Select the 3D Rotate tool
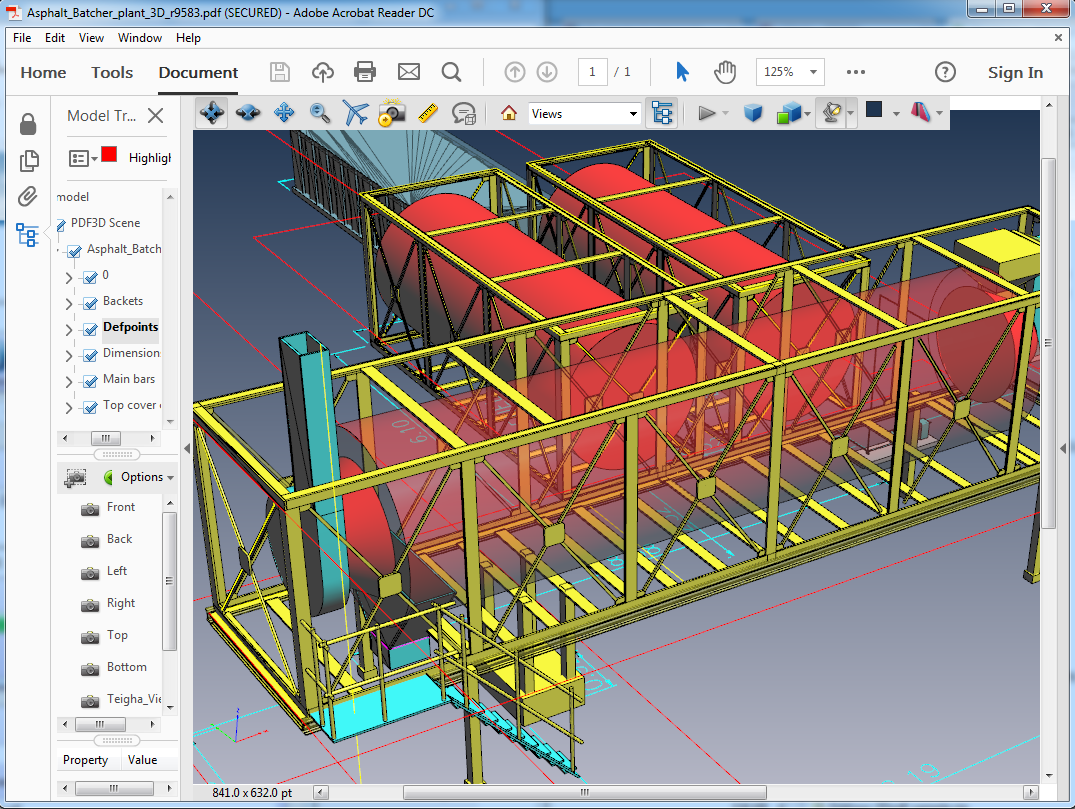1075x809 pixels. 212,113
